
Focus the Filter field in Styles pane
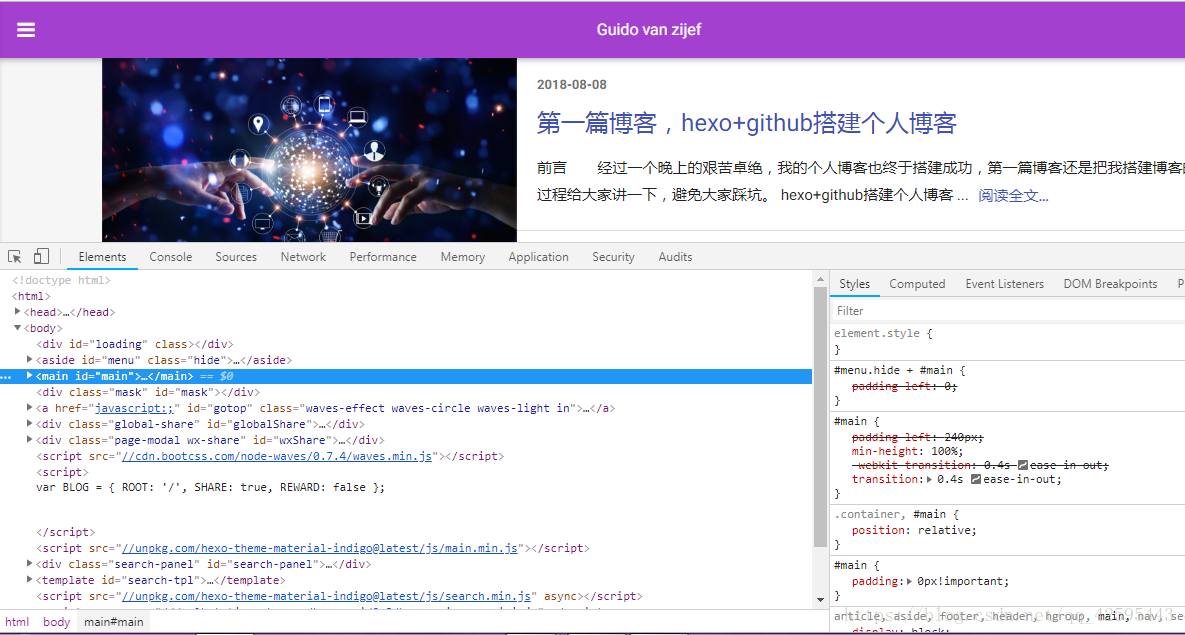pos(1008,311)
